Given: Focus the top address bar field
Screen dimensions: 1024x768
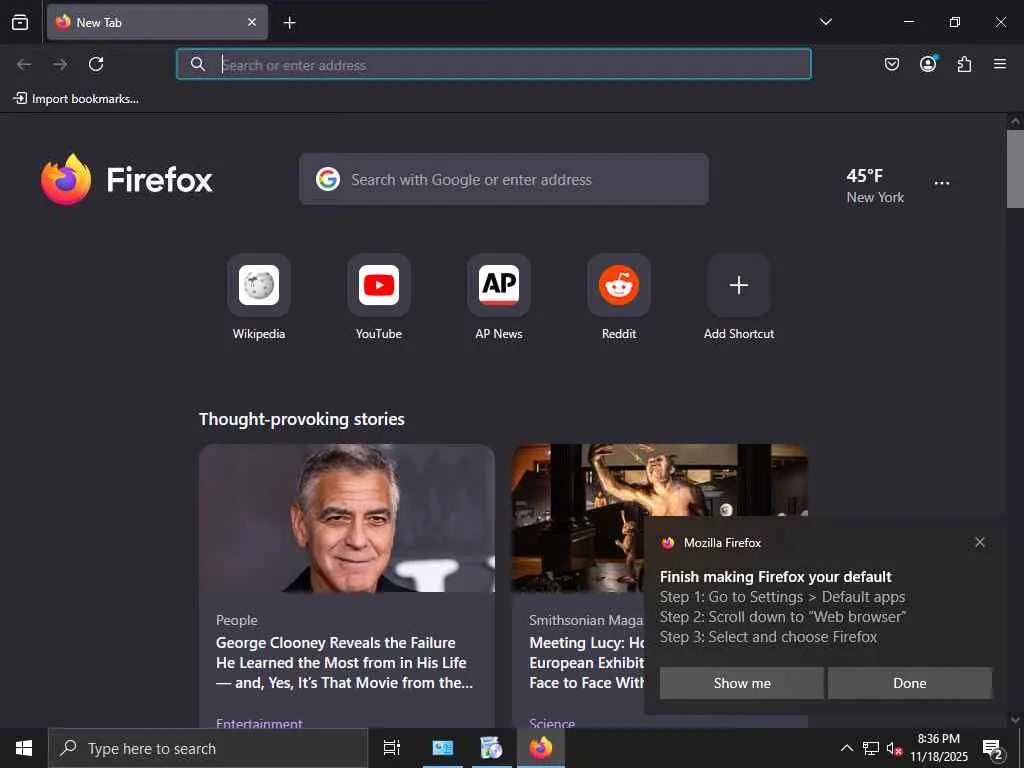Looking at the screenshot, I should 494,64.
